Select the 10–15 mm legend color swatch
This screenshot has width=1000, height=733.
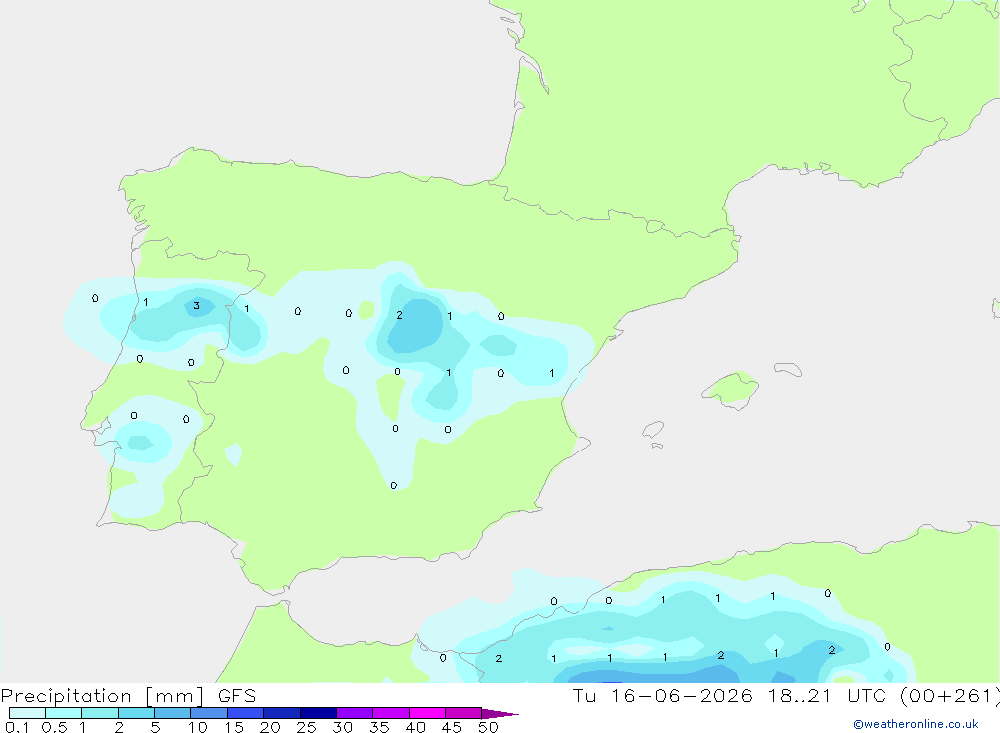[x=209, y=713]
